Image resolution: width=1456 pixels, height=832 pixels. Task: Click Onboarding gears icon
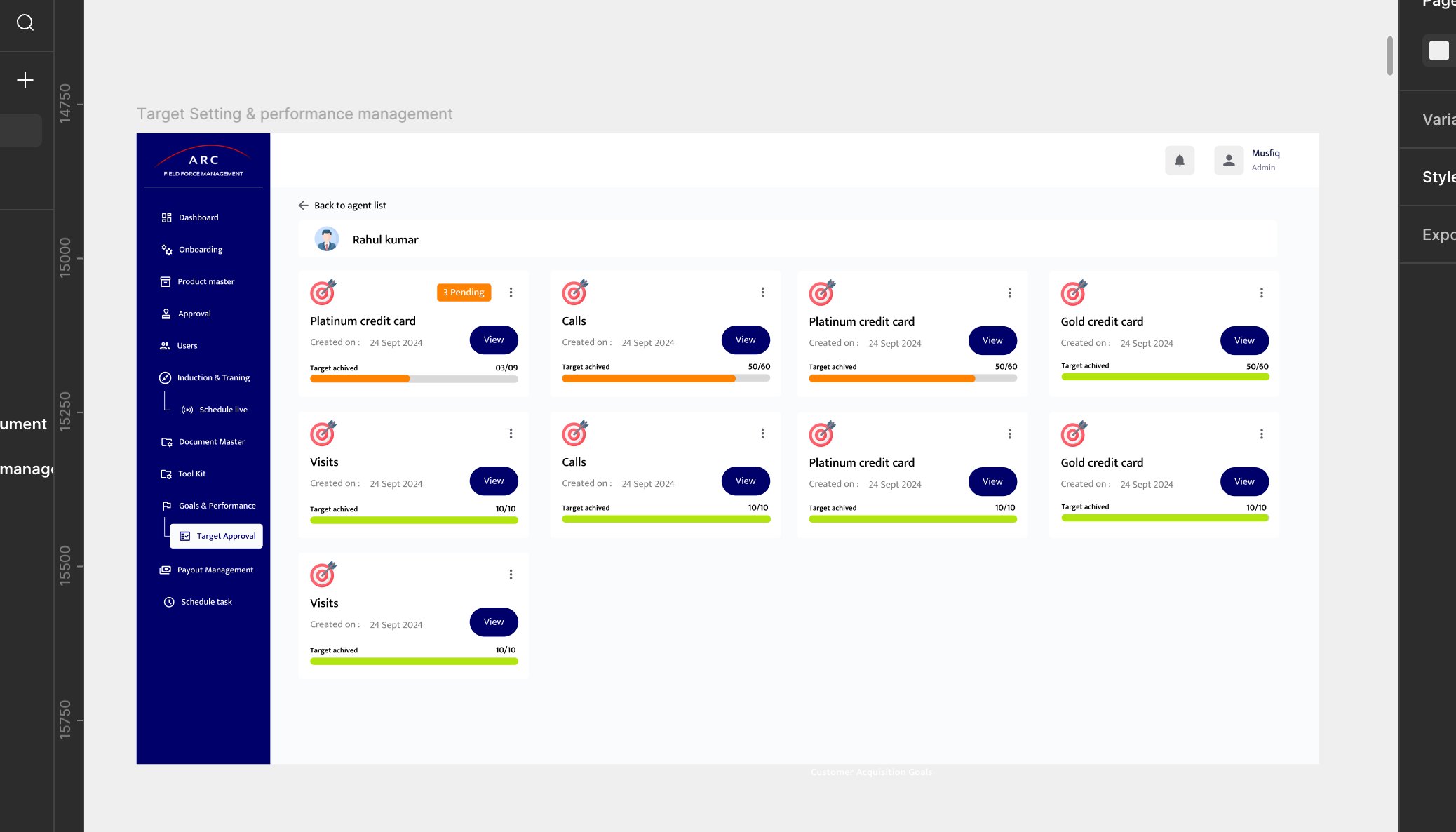pyautogui.click(x=166, y=250)
